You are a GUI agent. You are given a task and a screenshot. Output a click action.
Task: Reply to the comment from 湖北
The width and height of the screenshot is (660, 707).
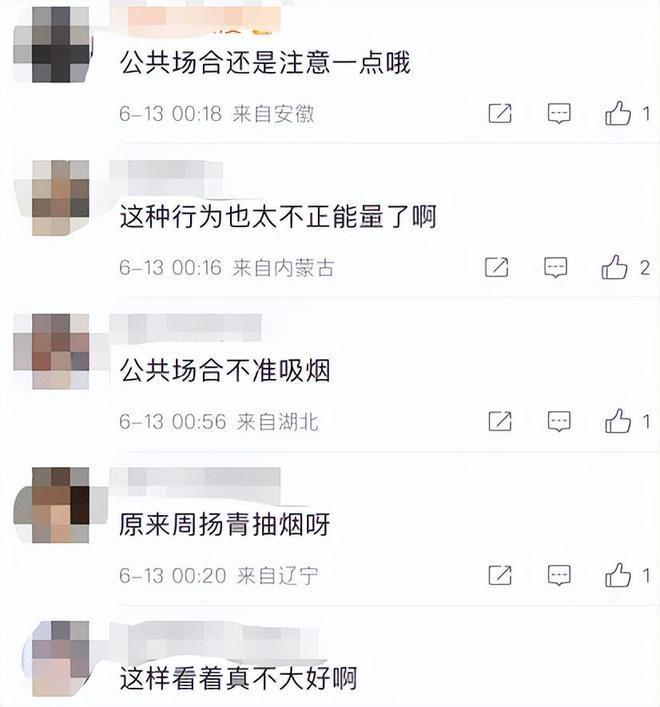(x=559, y=422)
